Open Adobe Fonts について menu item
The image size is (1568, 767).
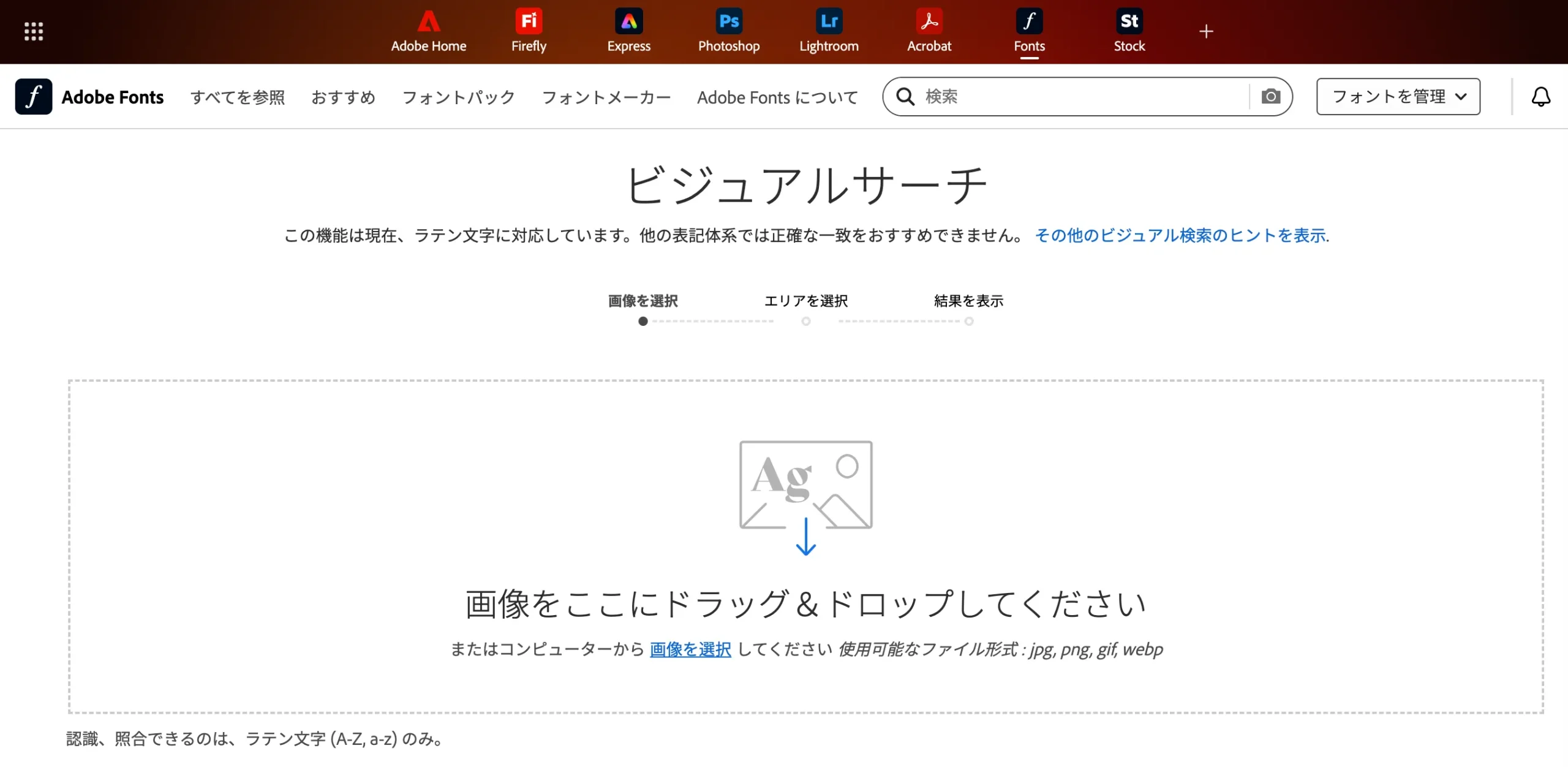pos(778,97)
